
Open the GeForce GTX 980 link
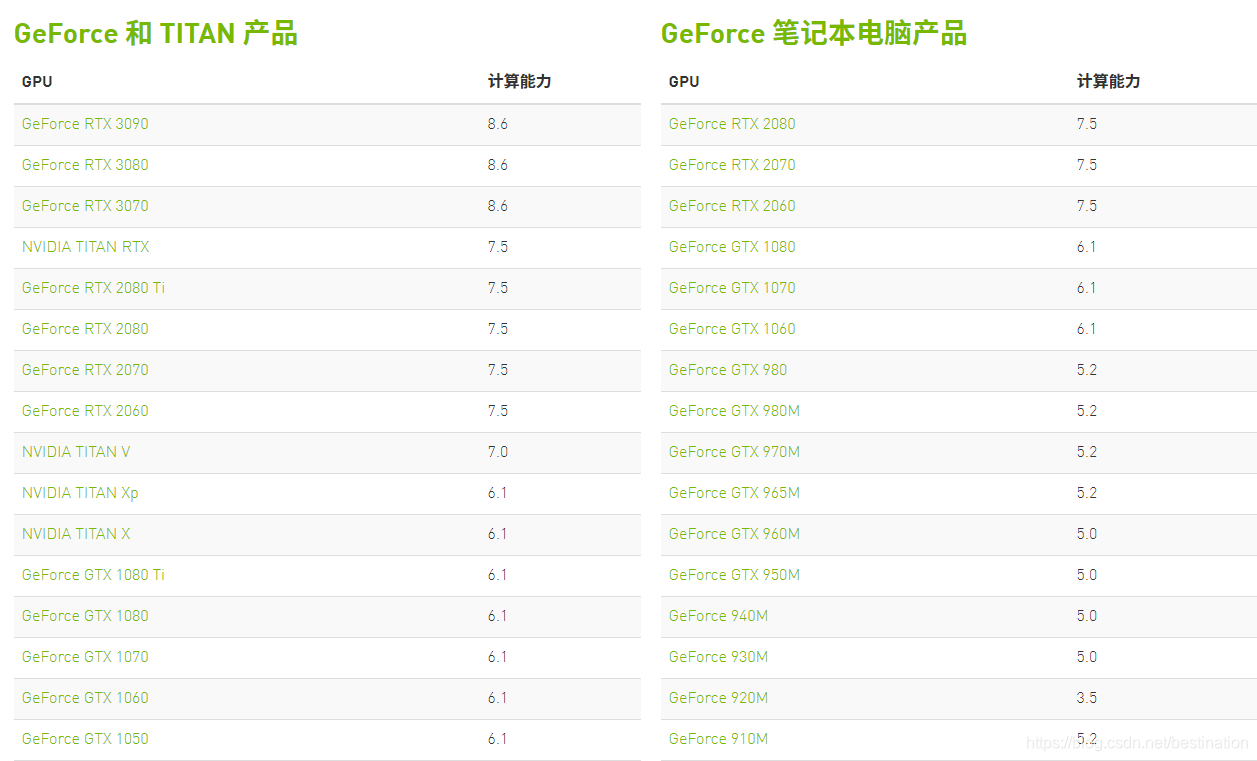tap(728, 370)
